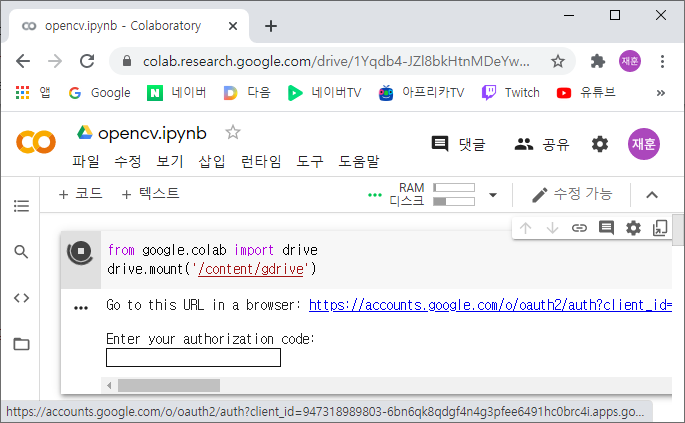View site information lock icon
The height and width of the screenshot is (423, 685).
point(127,61)
